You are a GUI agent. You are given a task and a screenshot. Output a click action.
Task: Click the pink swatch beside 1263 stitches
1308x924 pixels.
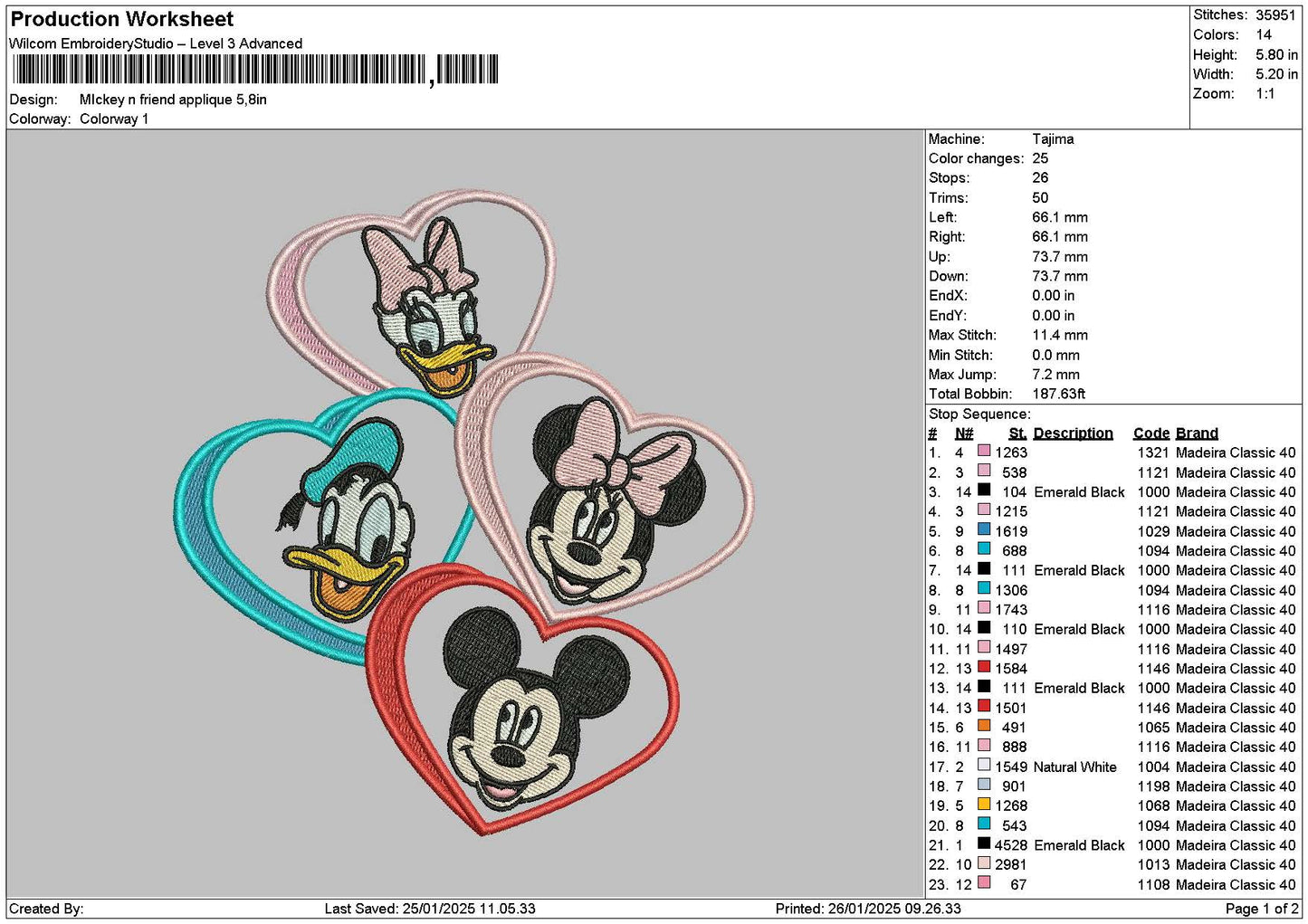(984, 451)
